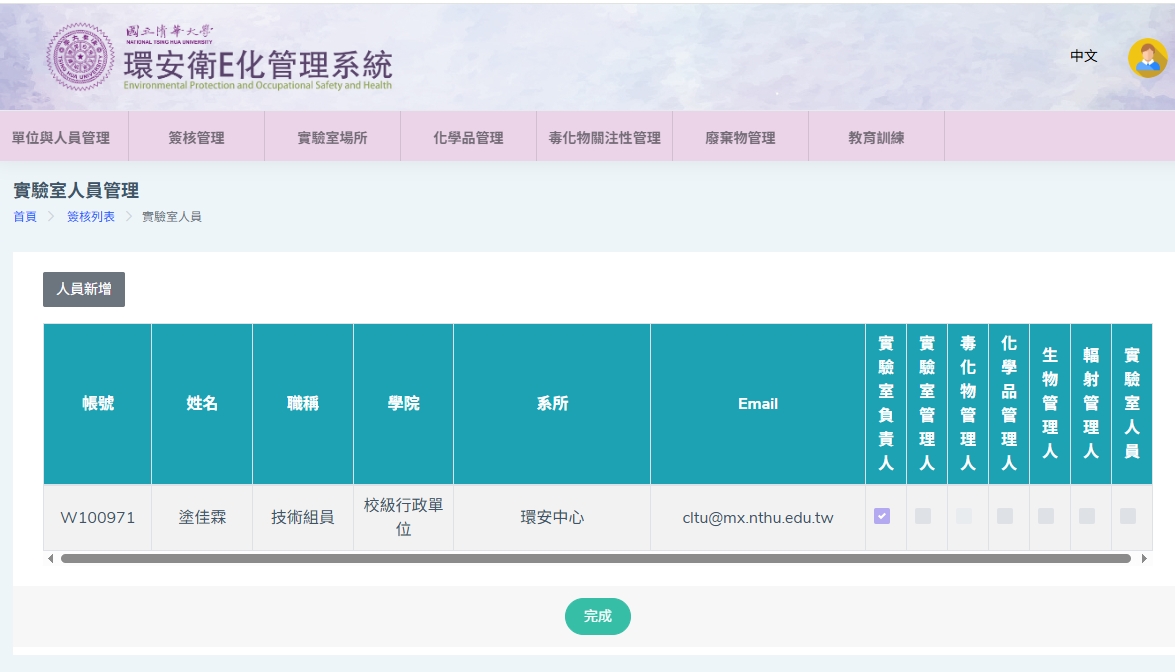Viewport: 1175px width, 672px height.
Task: Expand the 化學品管理 menu
Action: (x=468, y=138)
